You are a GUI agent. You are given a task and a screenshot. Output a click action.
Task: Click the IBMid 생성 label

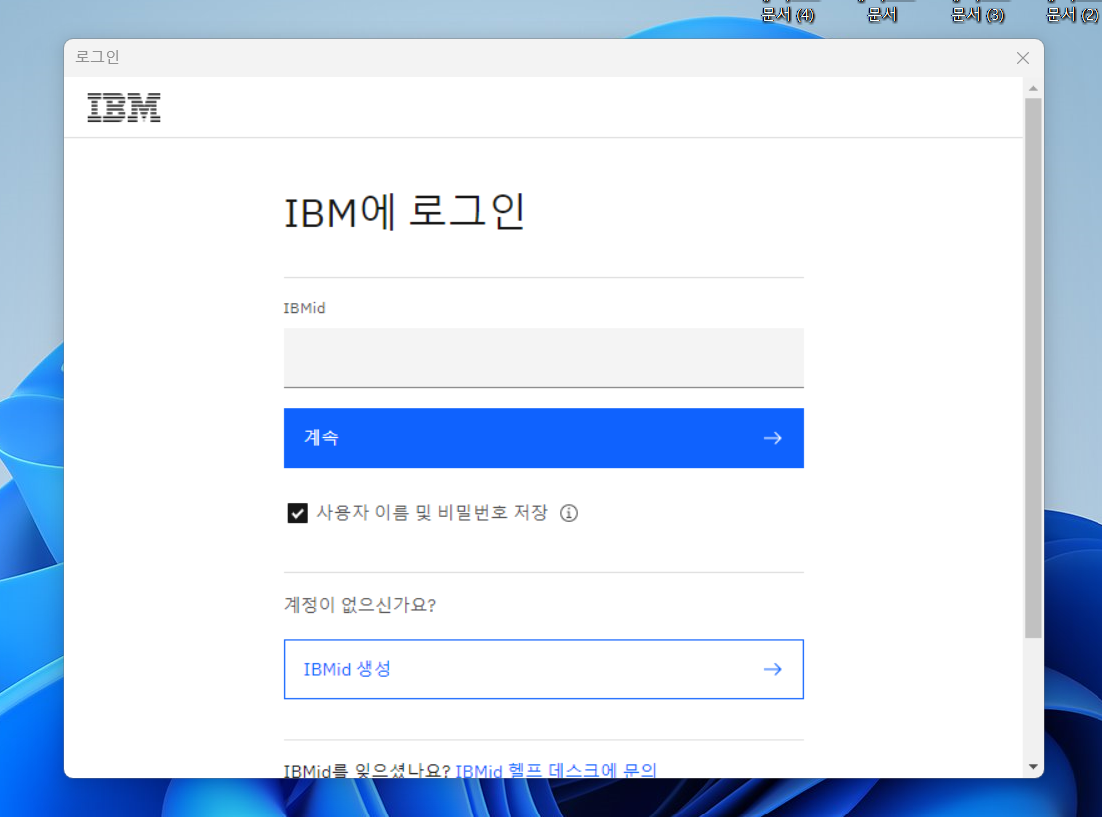(347, 669)
